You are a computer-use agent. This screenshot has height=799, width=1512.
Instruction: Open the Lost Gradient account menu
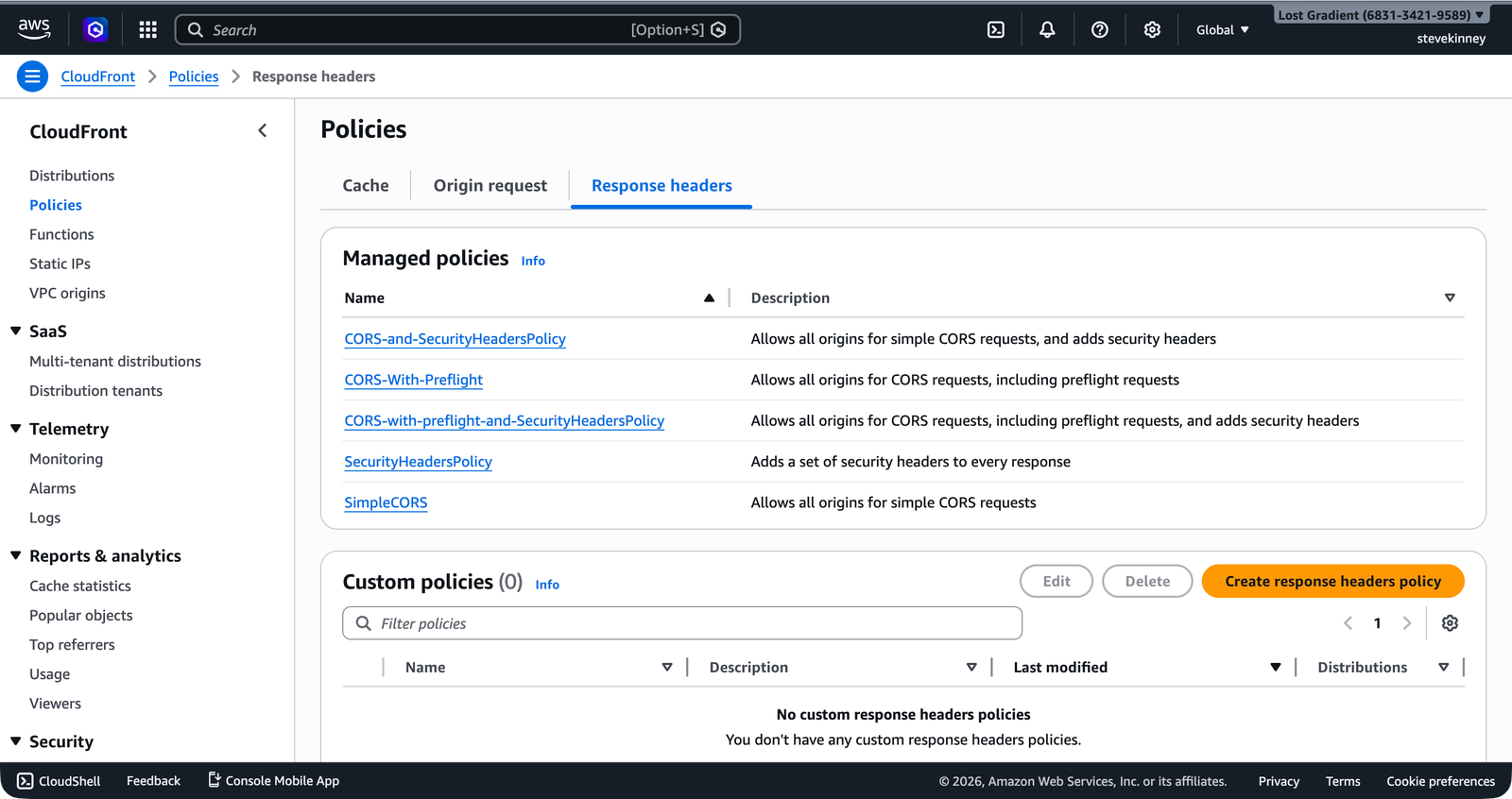coord(1381,15)
